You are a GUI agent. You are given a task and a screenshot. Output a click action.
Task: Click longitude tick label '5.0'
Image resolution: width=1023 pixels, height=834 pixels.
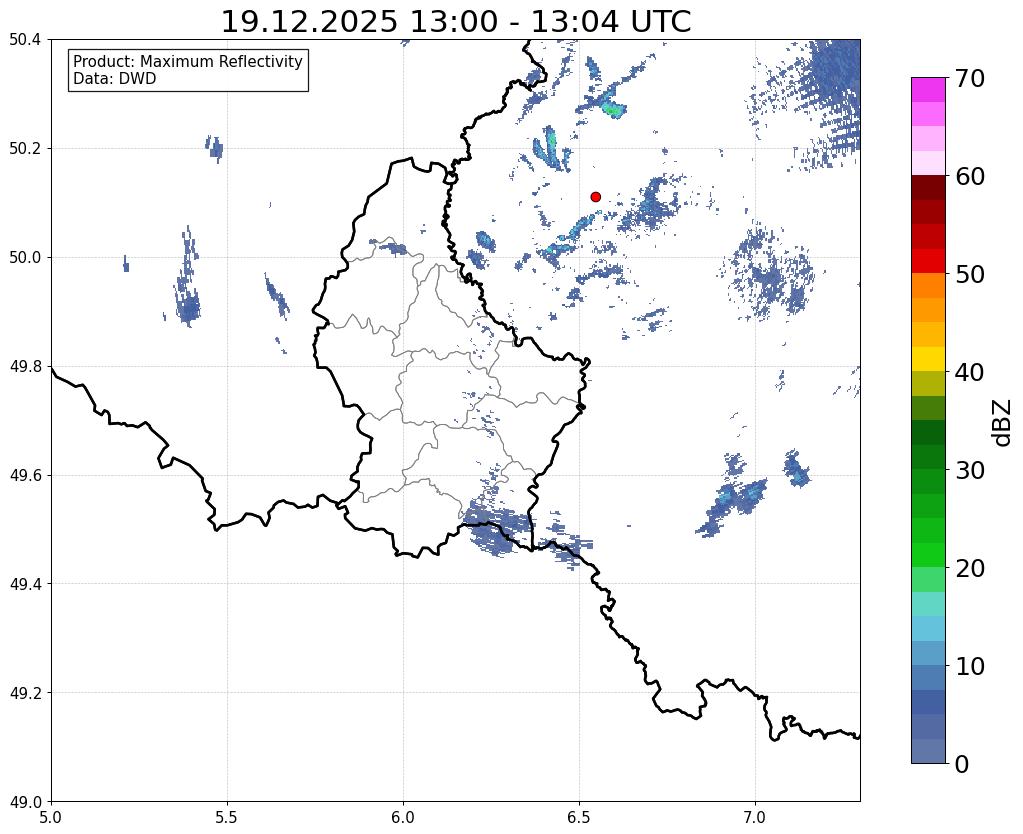pyautogui.click(x=51, y=817)
